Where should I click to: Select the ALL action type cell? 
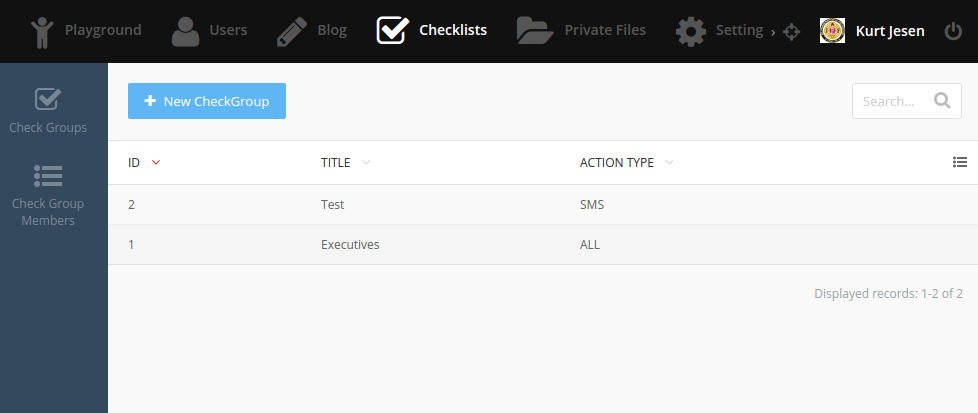[589, 245]
